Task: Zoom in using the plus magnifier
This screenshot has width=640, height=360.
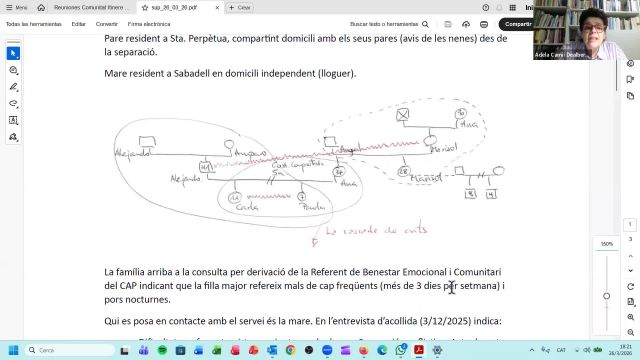Action: point(630,317)
